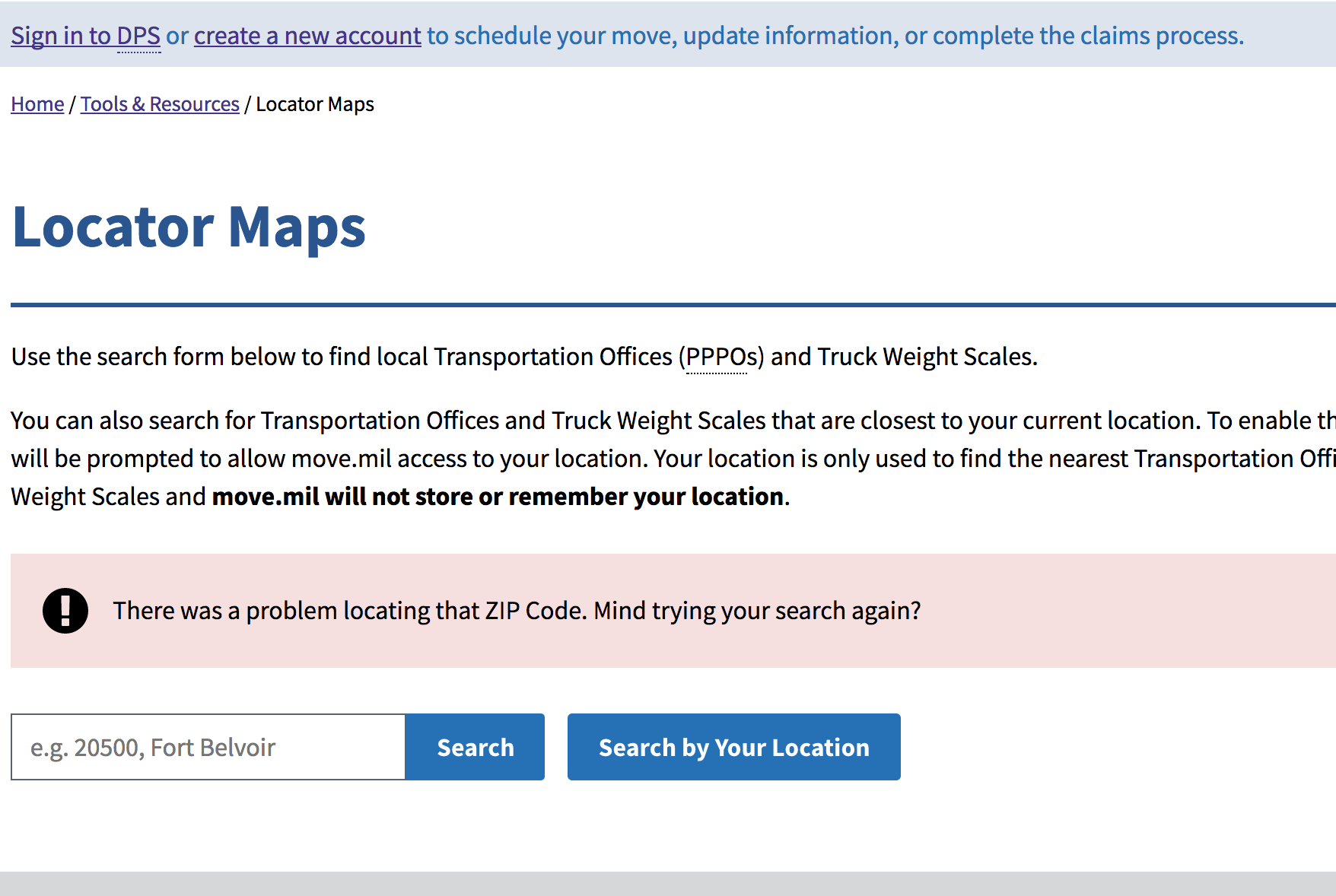The height and width of the screenshot is (896, 1336).
Task: Click the Home / Tools & Resources breadcrumb separator
Action: click(72, 103)
